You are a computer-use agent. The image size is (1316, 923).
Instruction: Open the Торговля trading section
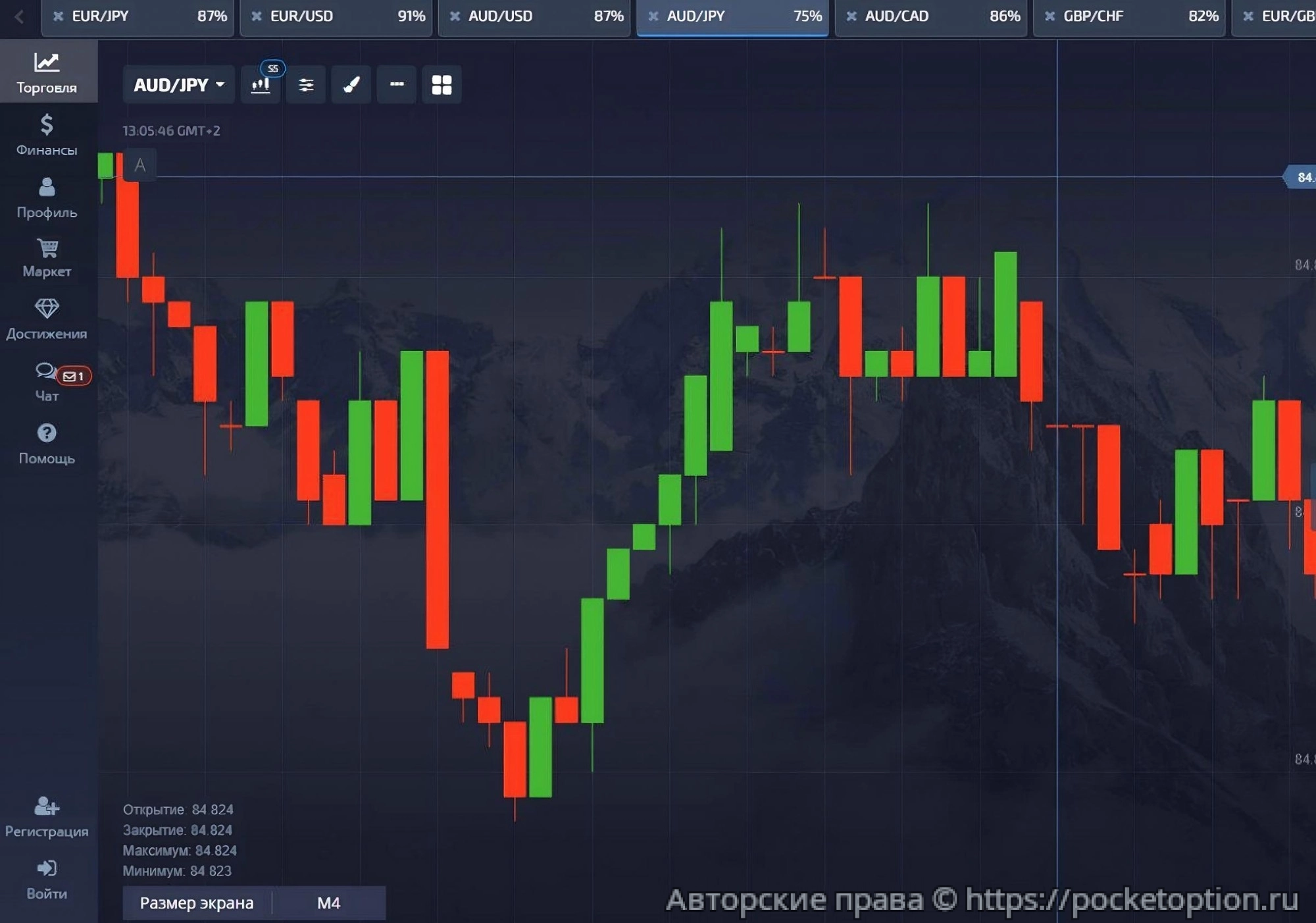point(47,72)
